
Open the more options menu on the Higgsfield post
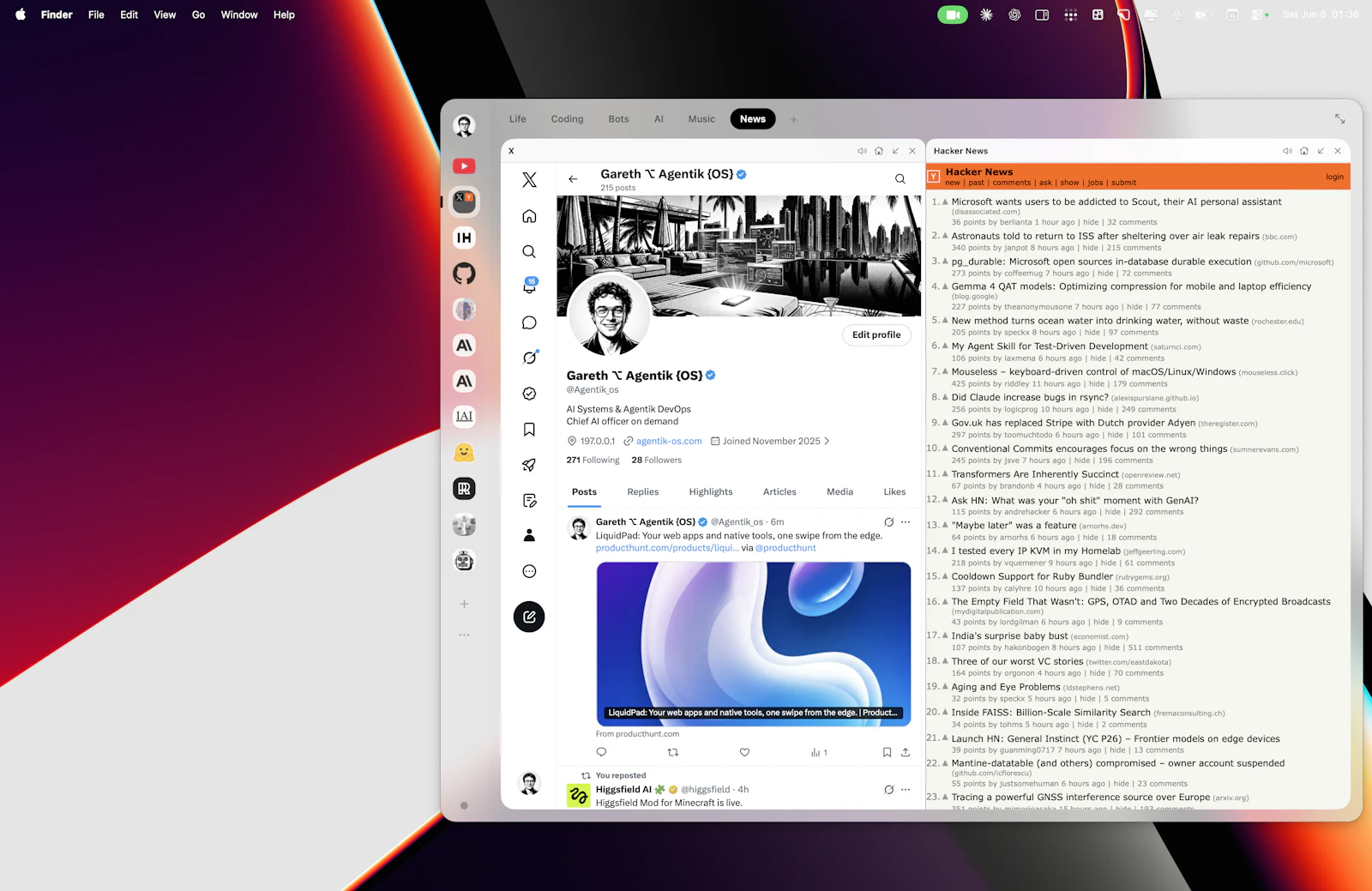point(906,790)
